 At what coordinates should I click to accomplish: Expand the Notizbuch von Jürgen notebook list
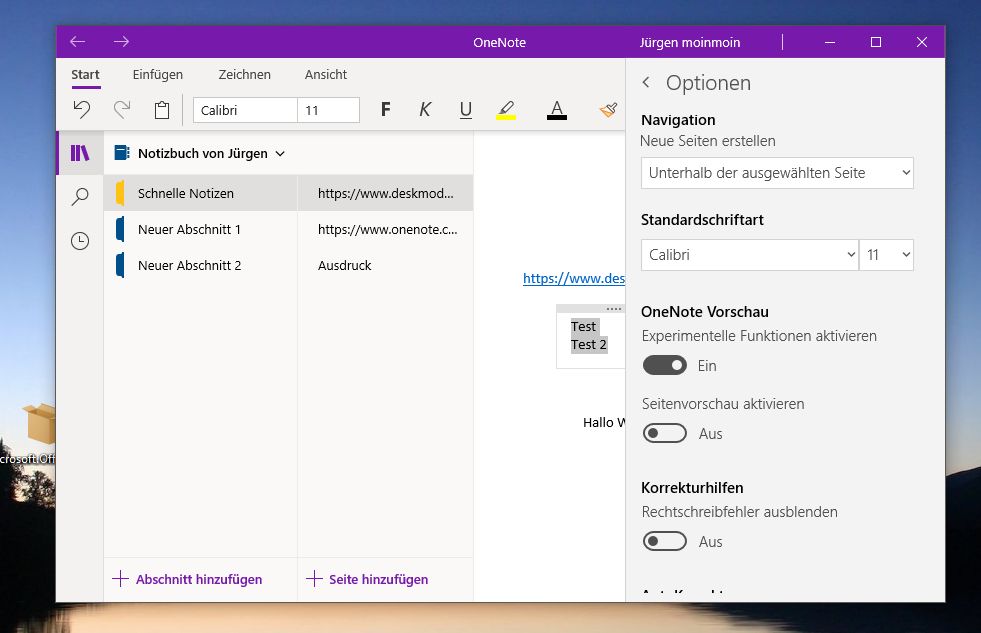tap(280, 153)
